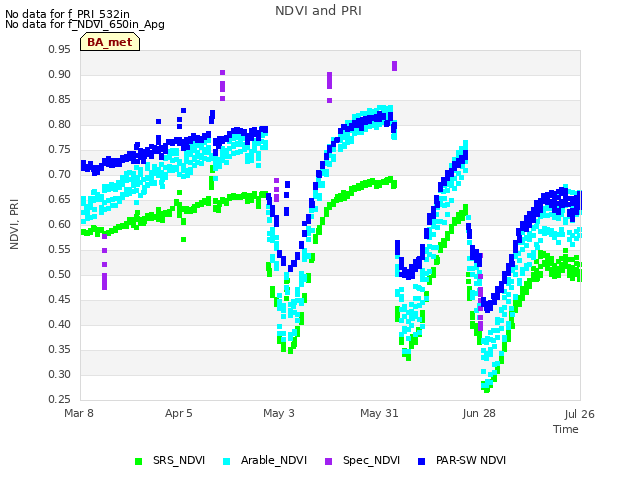This screenshot has width=640, height=480.
Task: Click cyan Arable_NDVI legend swatch
Action: (227, 461)
